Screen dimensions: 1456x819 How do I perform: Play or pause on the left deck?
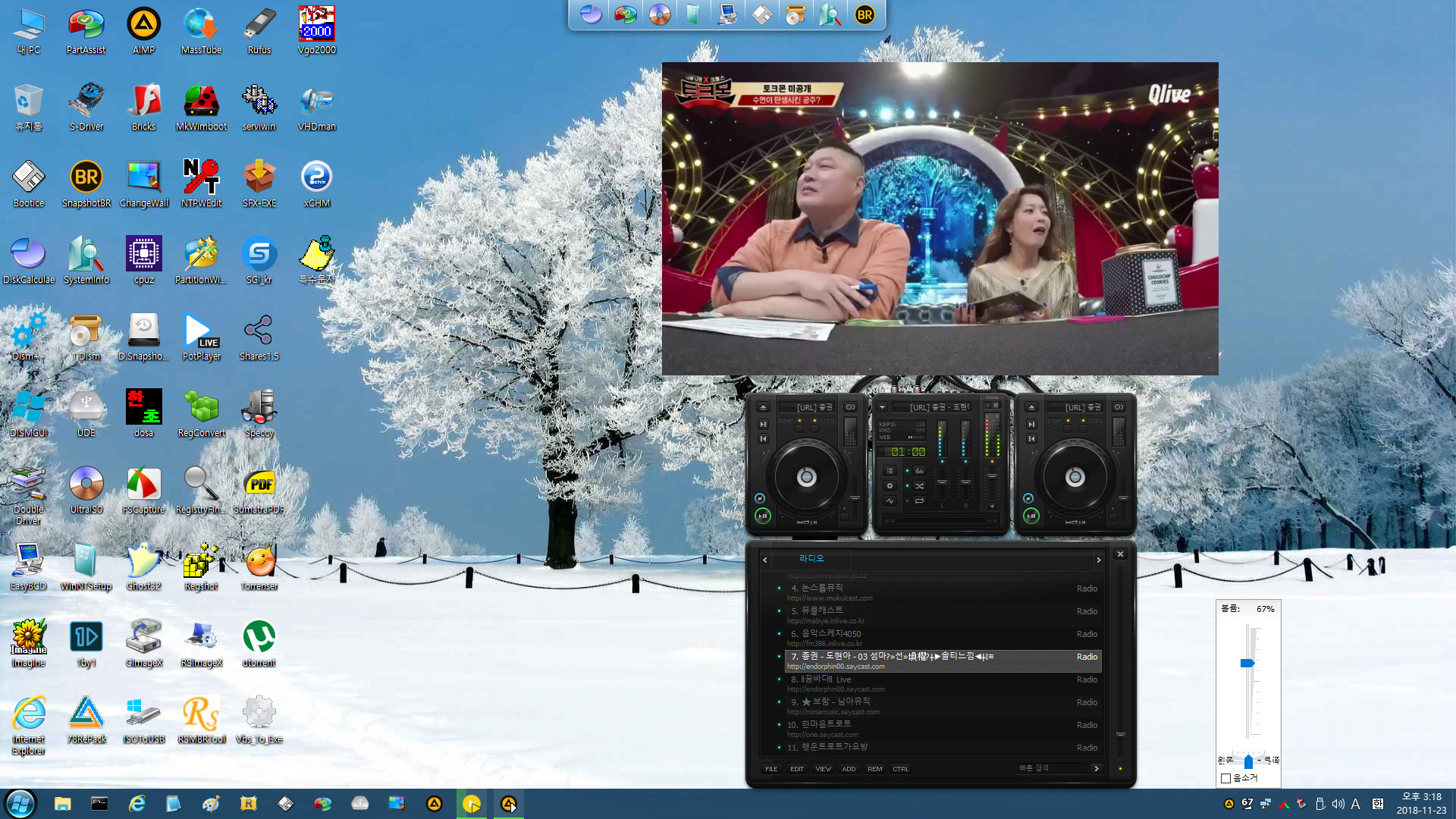[x=763, y=516]
